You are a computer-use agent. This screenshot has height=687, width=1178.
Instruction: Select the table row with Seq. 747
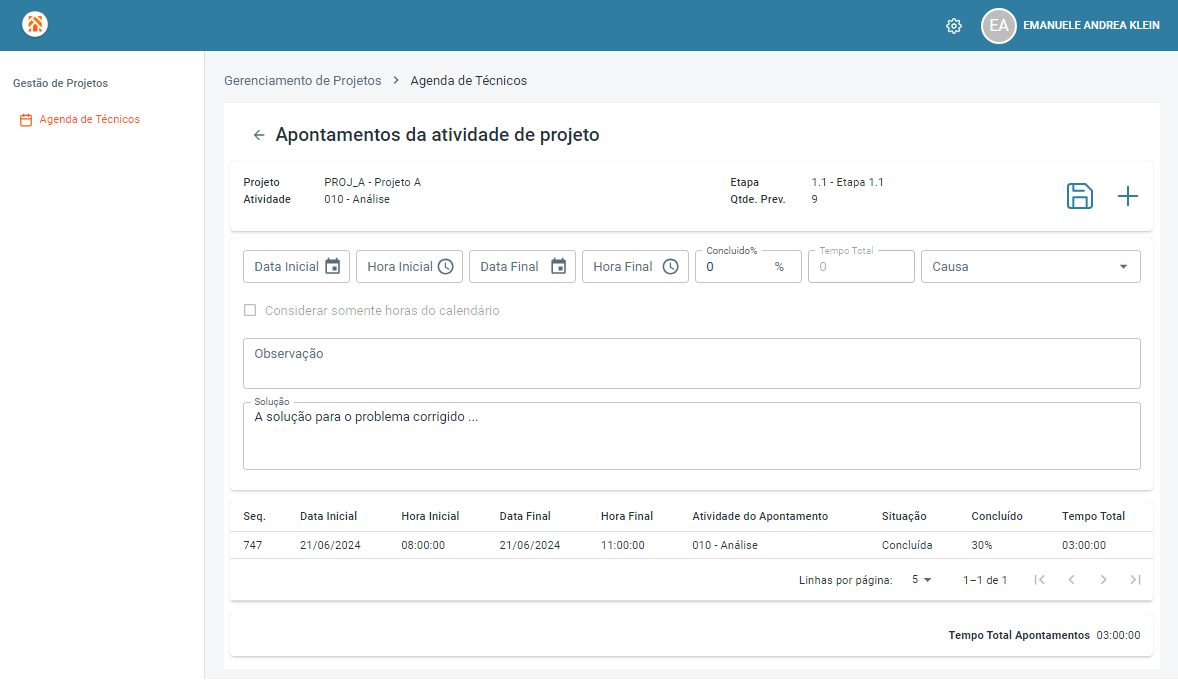point(691,546)
